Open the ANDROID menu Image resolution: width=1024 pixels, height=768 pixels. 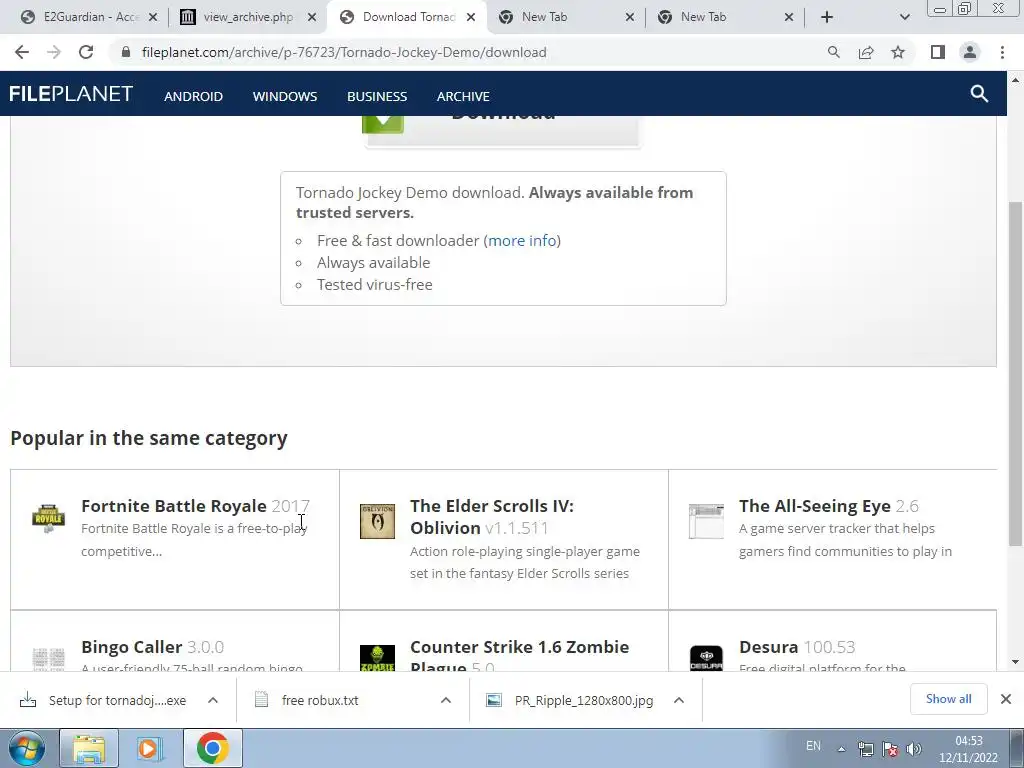(x=193, y=96)
